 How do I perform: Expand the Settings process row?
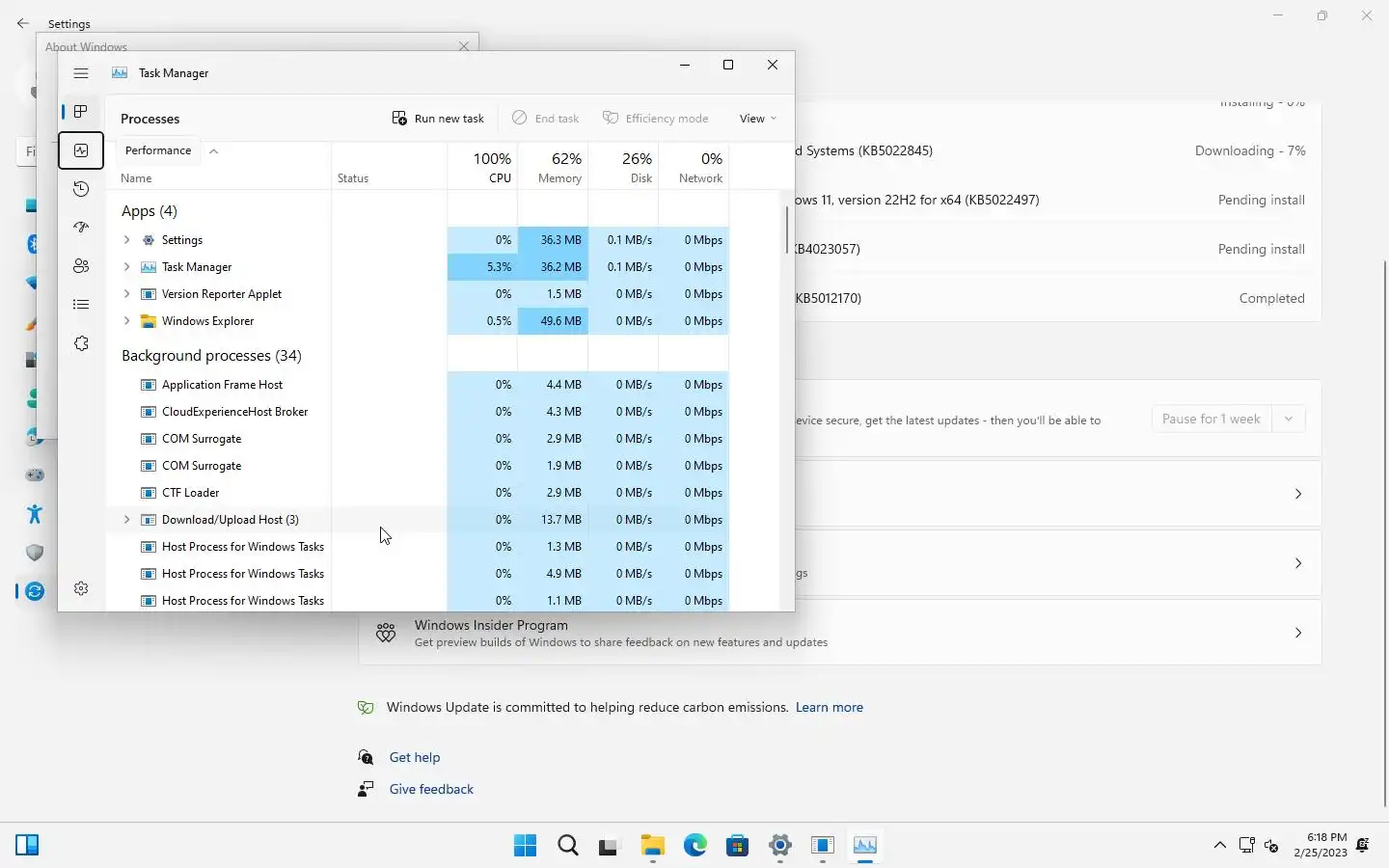[x=126, y=240]
